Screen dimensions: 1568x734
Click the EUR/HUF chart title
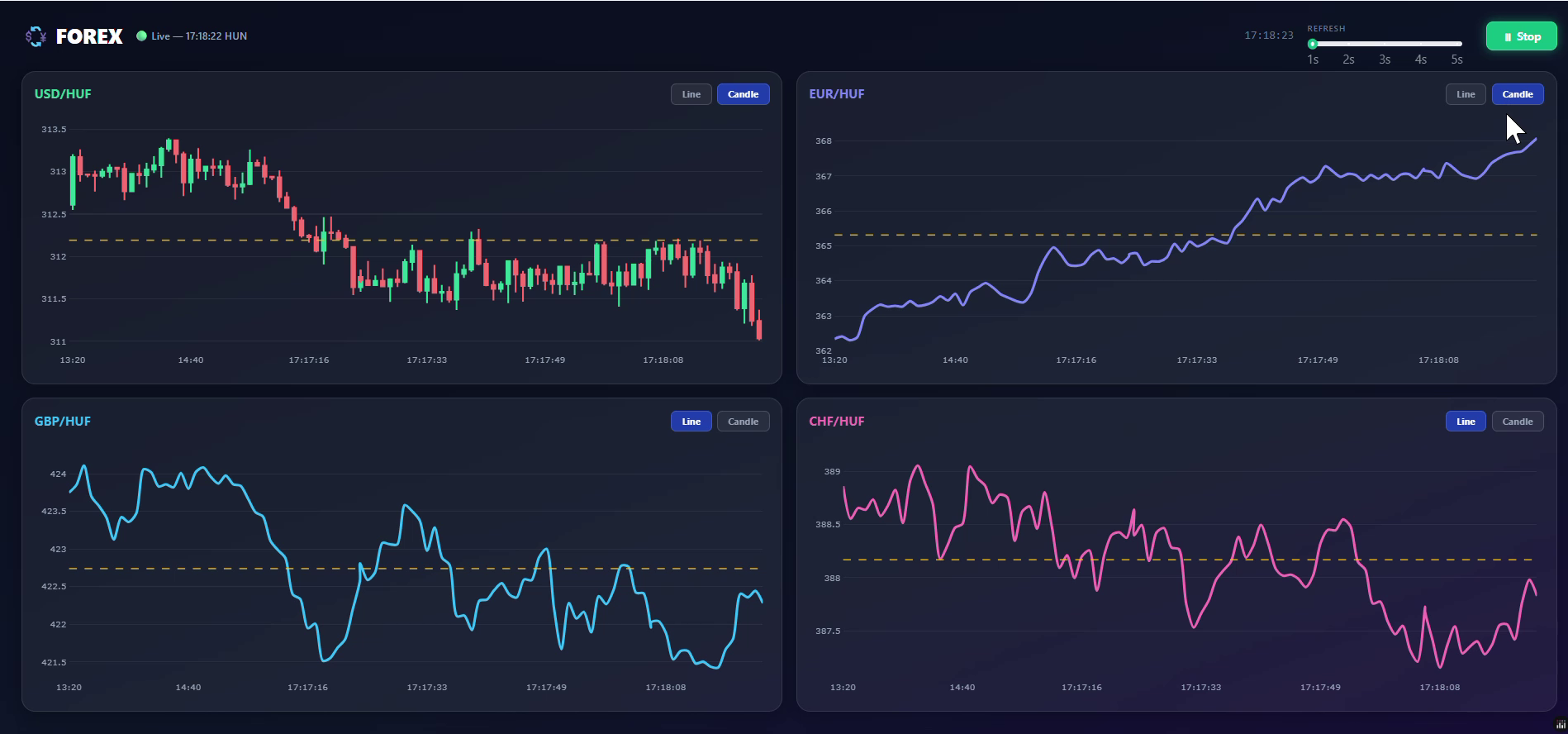[x=836, y=94]
